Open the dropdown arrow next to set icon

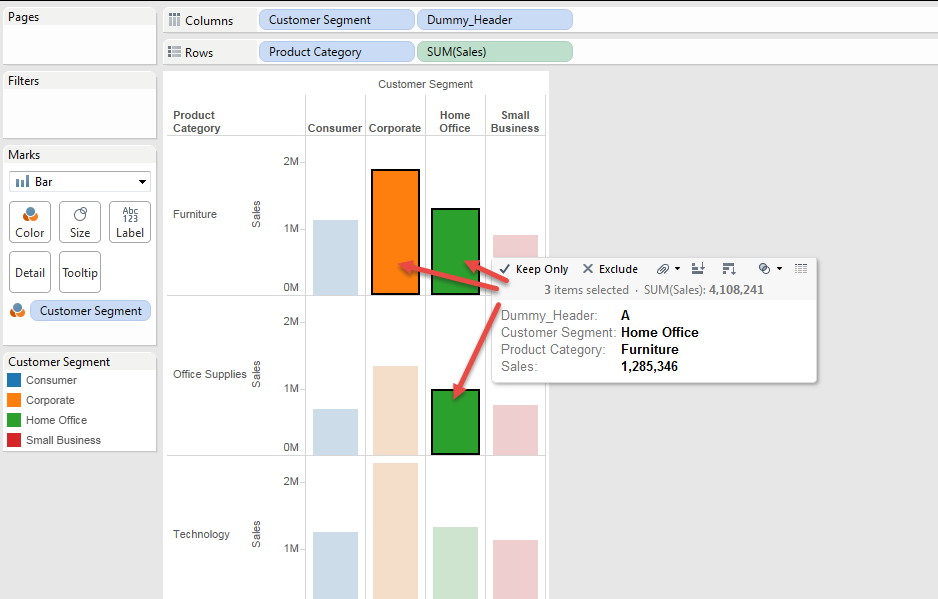[x=779, y=269]
